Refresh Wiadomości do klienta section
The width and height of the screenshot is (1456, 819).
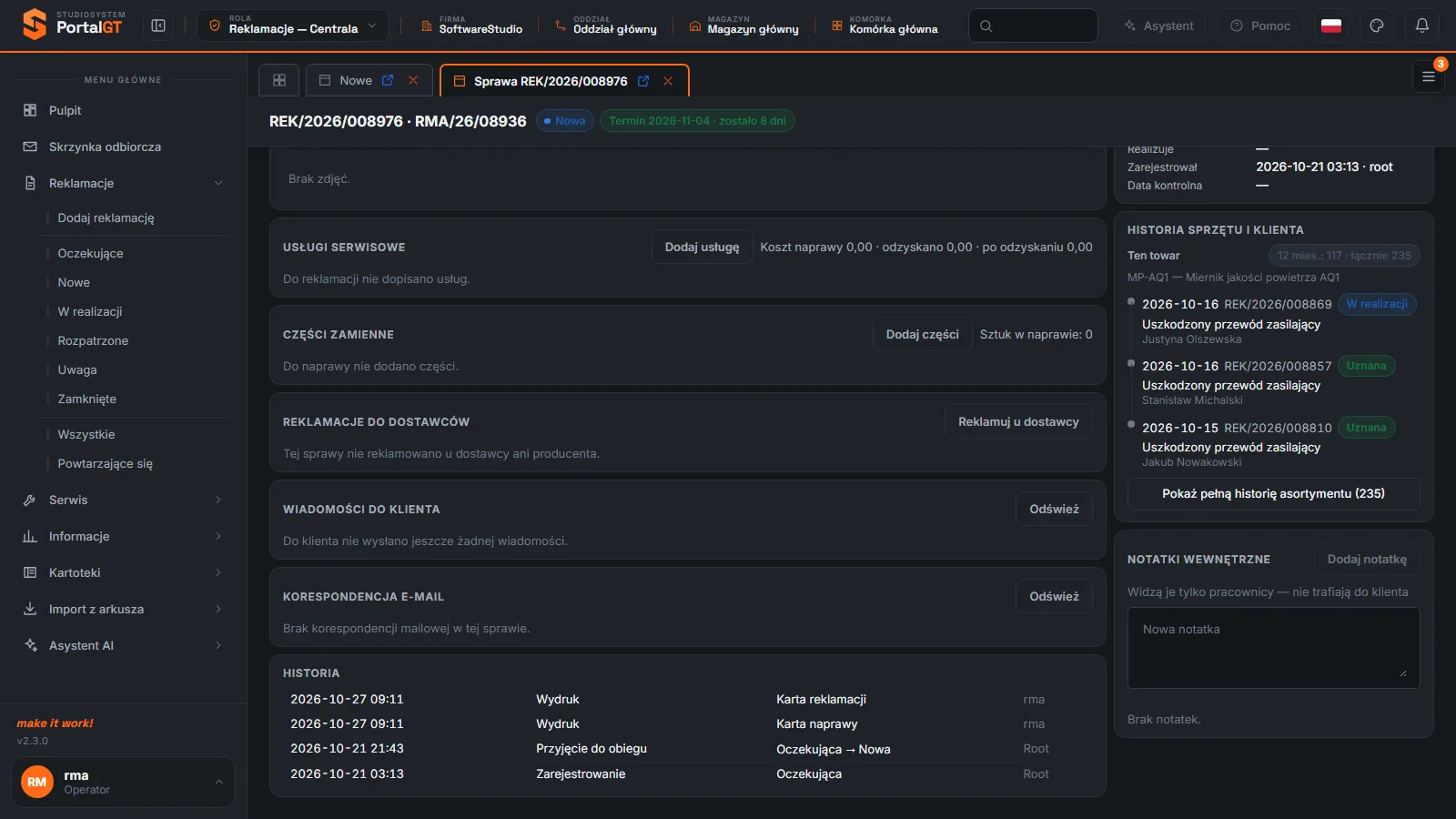click(x=1054, y=509)
